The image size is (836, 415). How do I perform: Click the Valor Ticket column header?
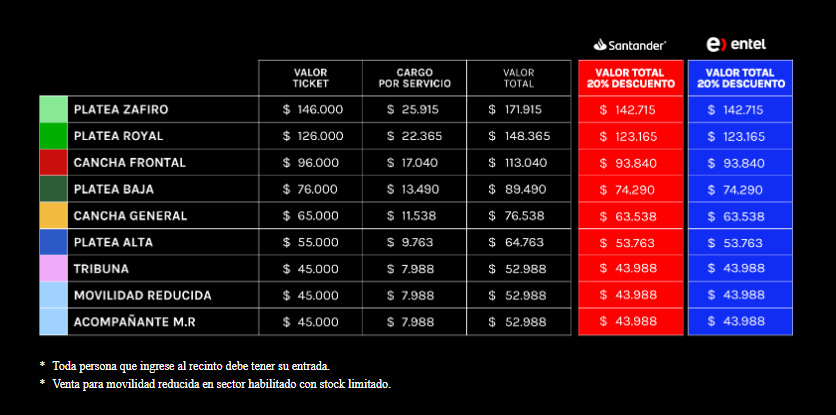point(310,77)
